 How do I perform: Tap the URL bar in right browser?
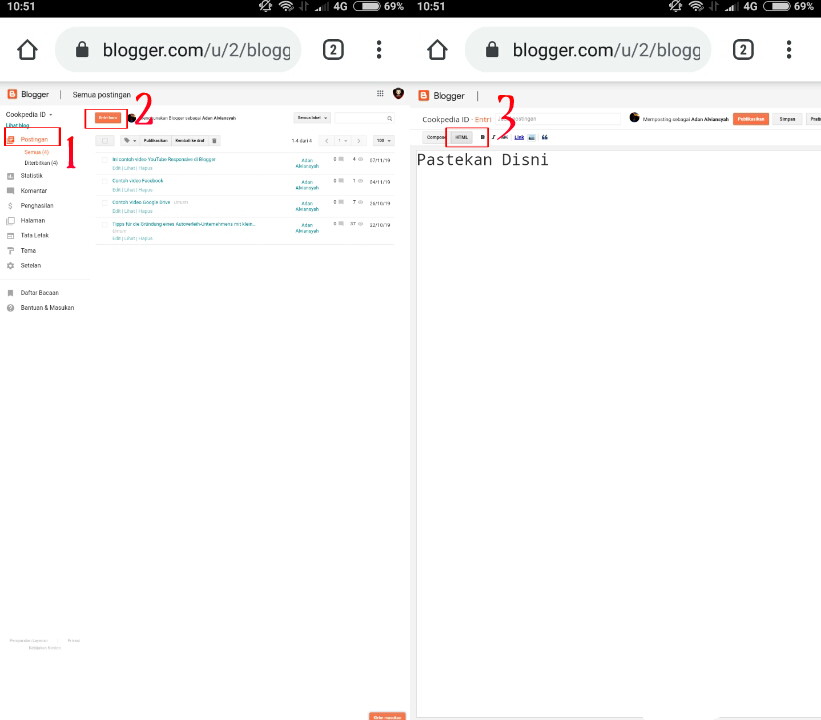click(588, 50)
